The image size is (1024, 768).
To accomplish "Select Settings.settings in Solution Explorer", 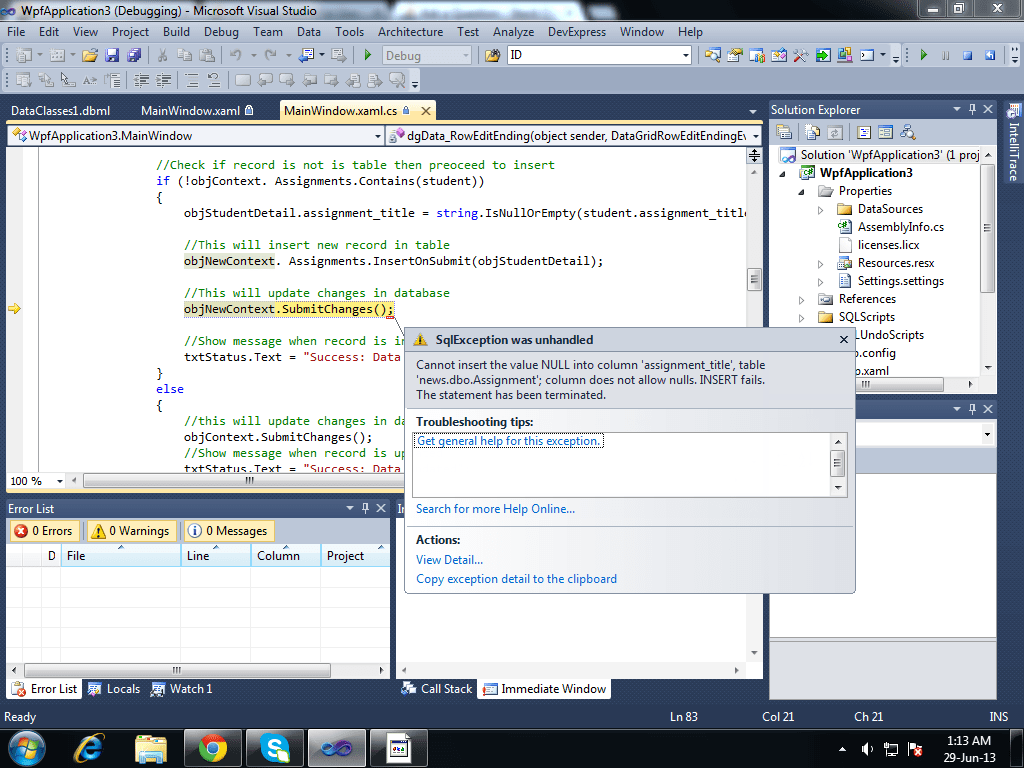I will pos(900,281).
